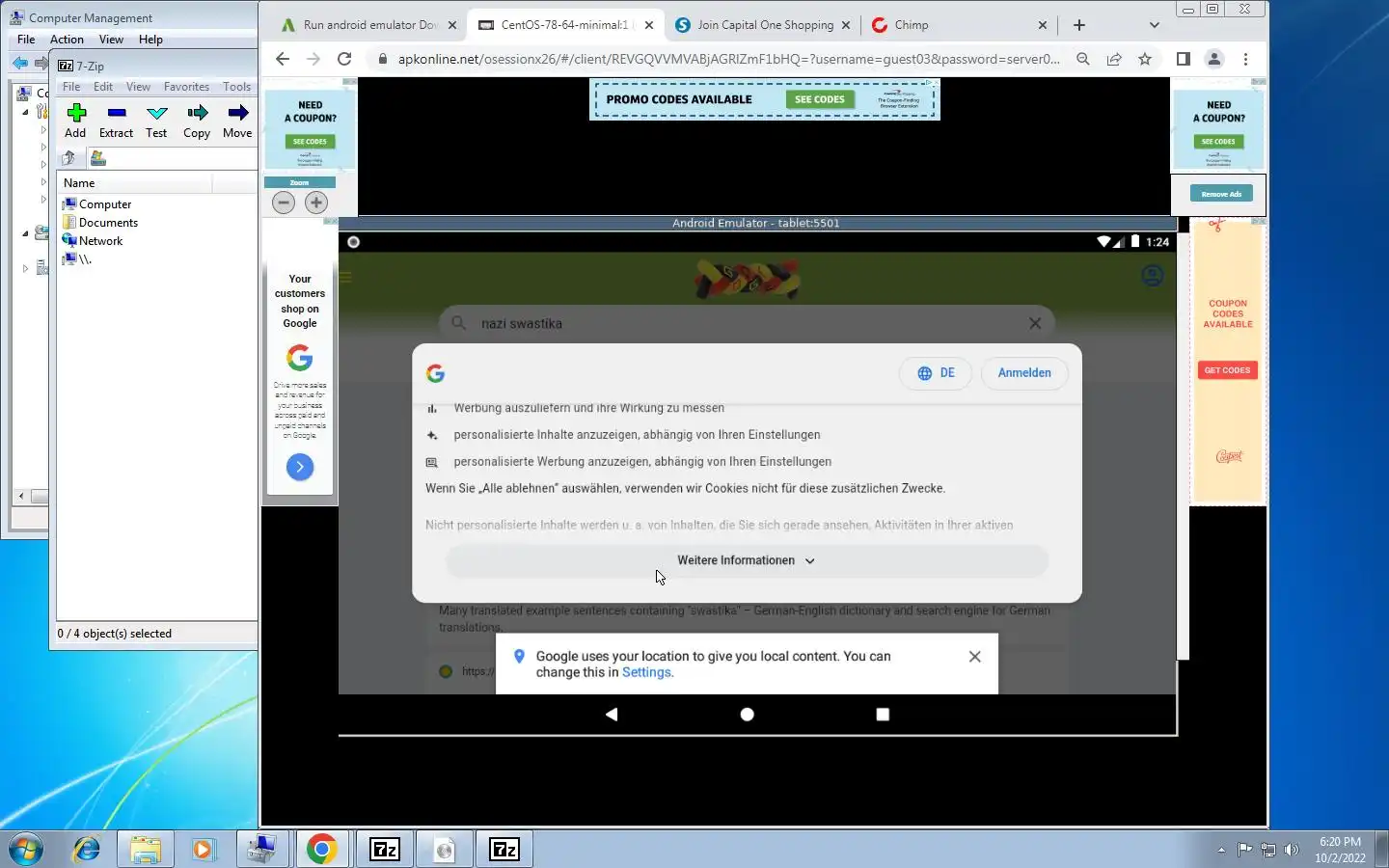The image size is (1389, 868).
Task: Click the 7-Zip Test toolbar icon
Action: (x=156, y=113)
